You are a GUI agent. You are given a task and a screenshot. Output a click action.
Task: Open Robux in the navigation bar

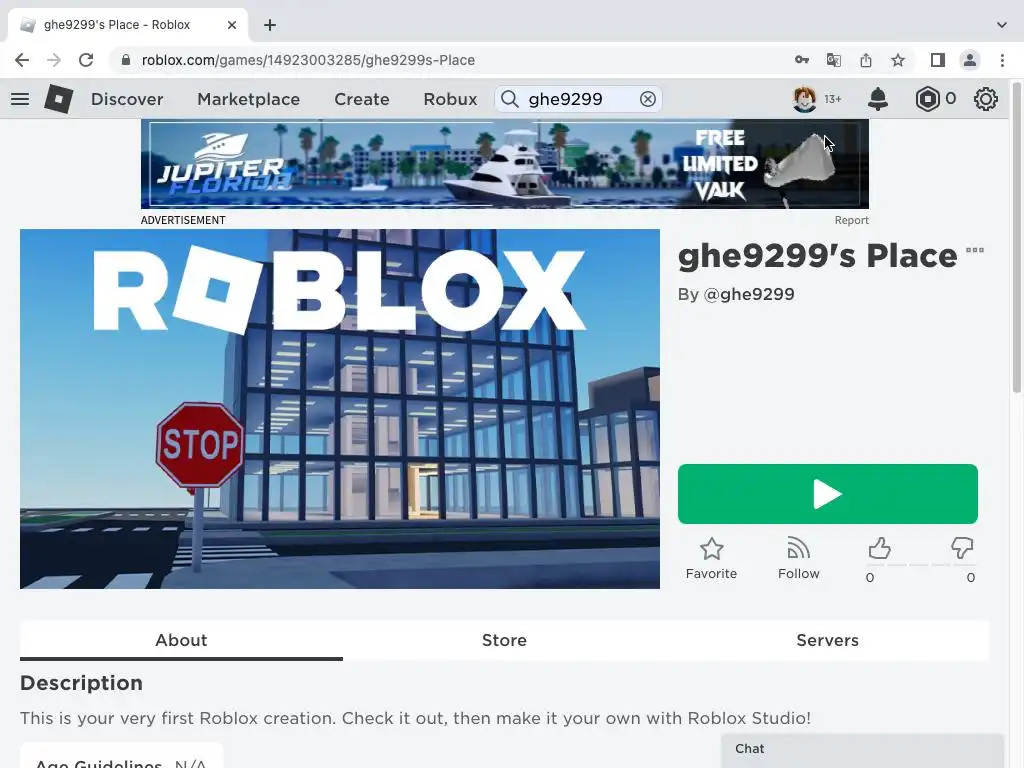pos(450,99)
